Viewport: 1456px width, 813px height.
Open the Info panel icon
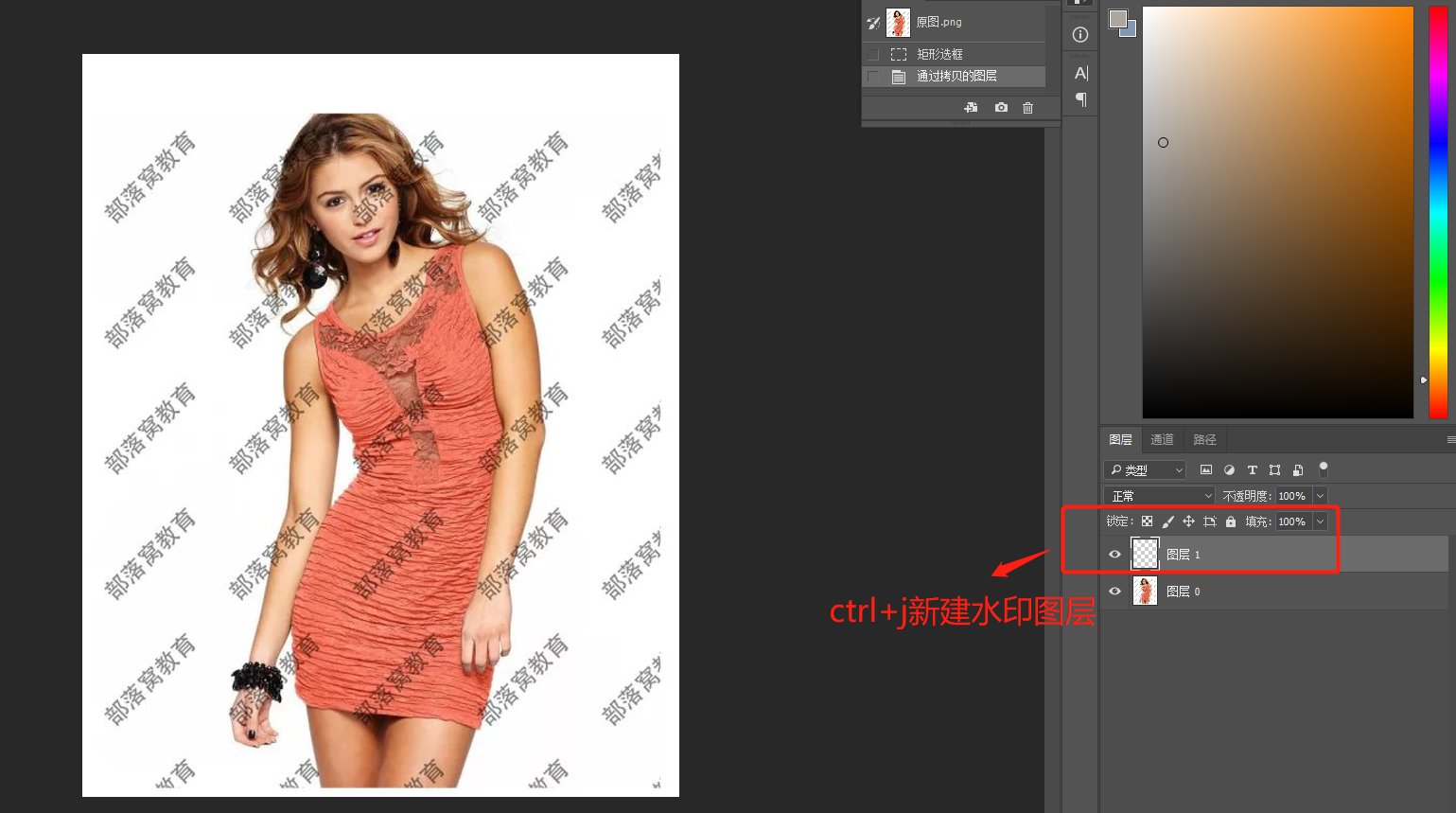[1080, 35]
